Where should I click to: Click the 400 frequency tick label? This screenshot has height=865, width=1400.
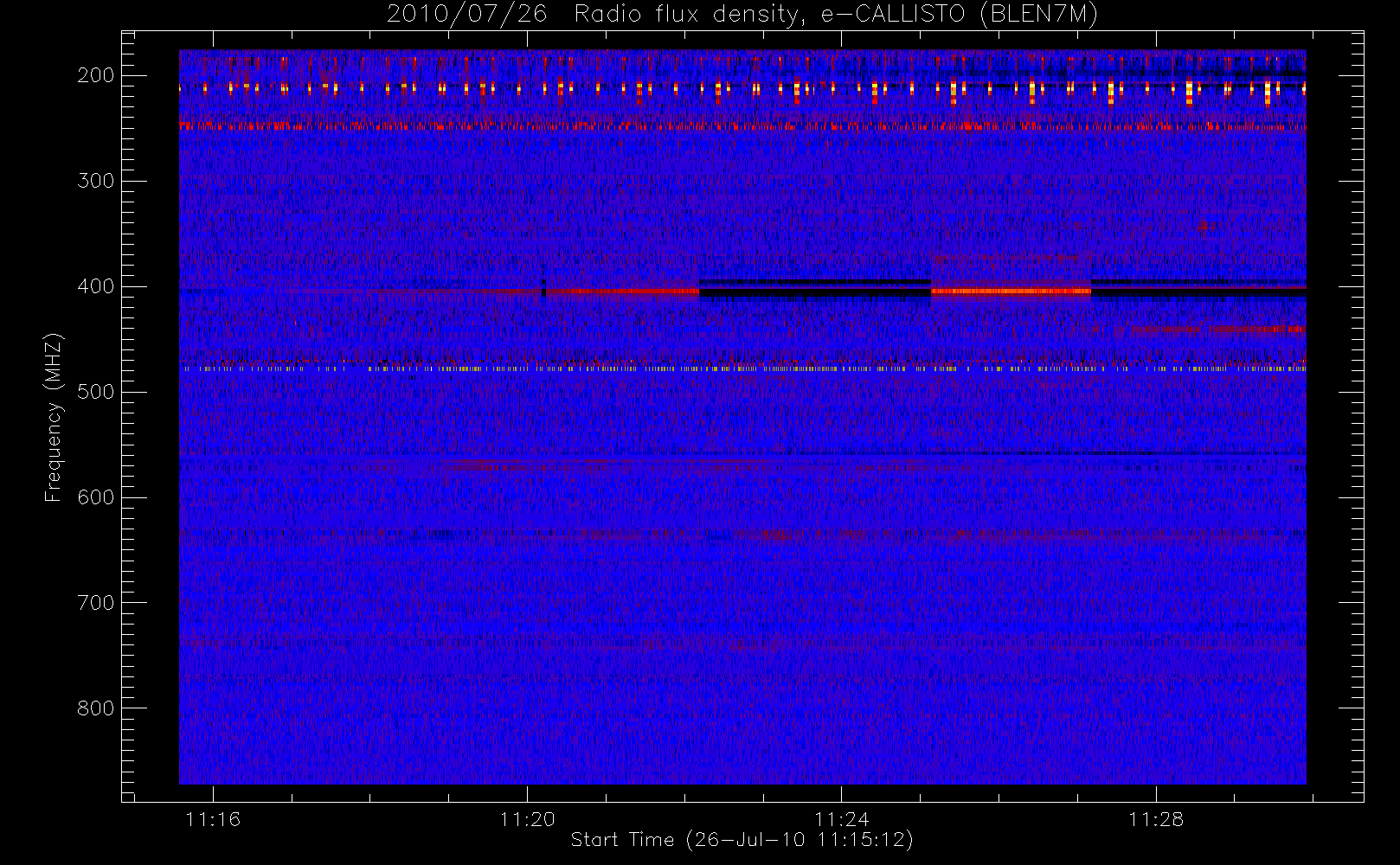pos(96,286)
